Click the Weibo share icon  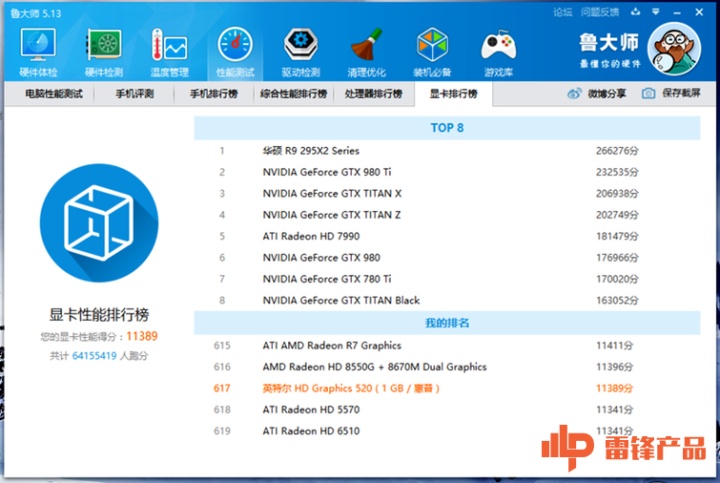coord(574,94)
